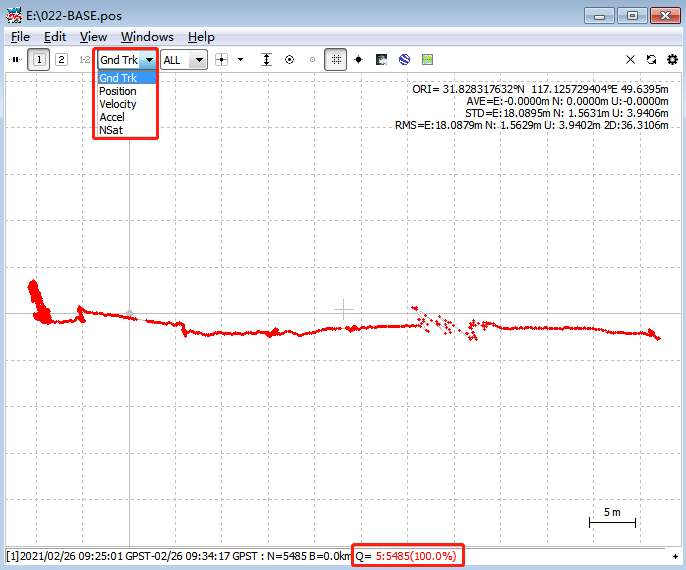Minimize the 022-BASE.pos window

coord(599,16)
